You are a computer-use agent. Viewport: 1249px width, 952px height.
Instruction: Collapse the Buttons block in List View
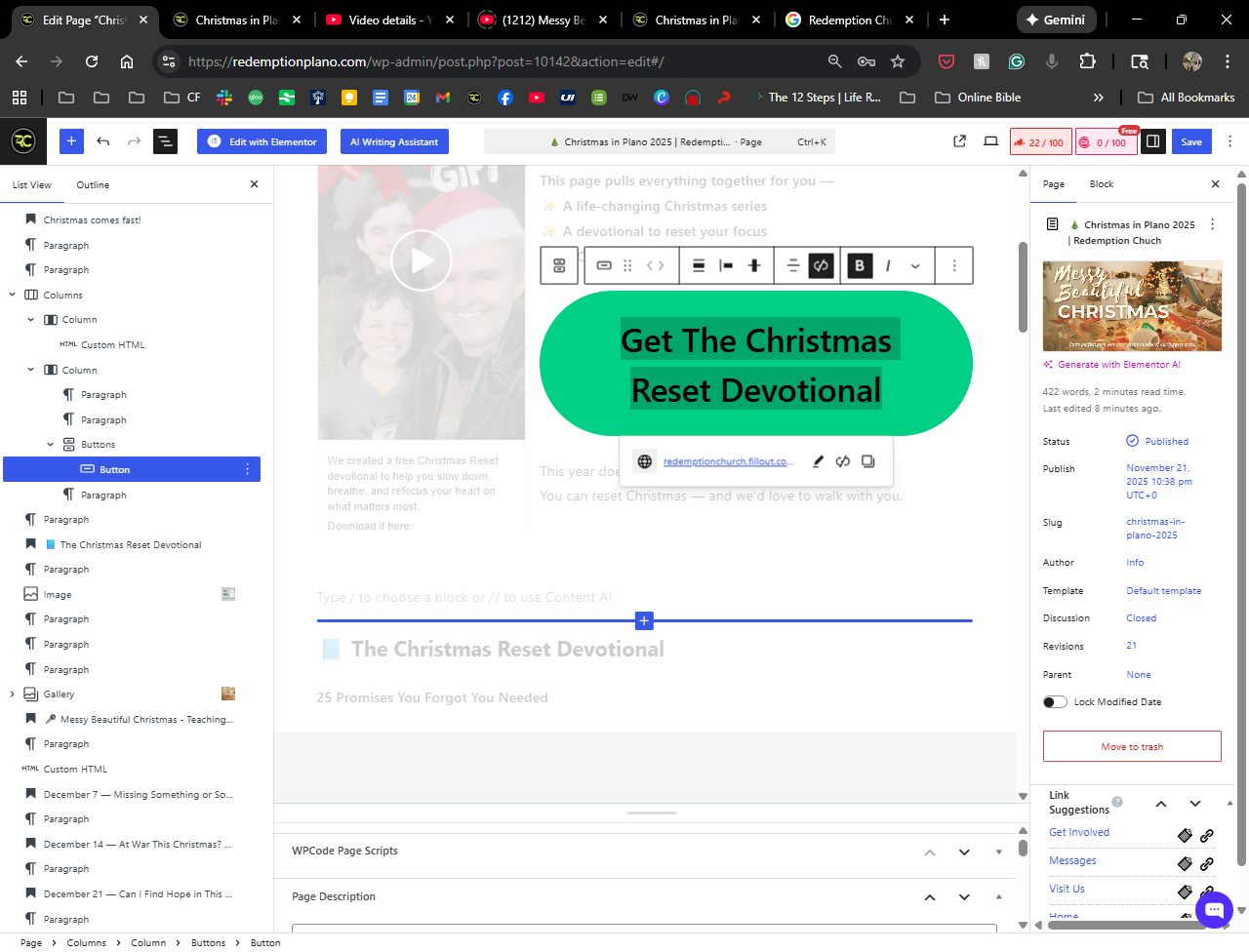click(51, 445)
